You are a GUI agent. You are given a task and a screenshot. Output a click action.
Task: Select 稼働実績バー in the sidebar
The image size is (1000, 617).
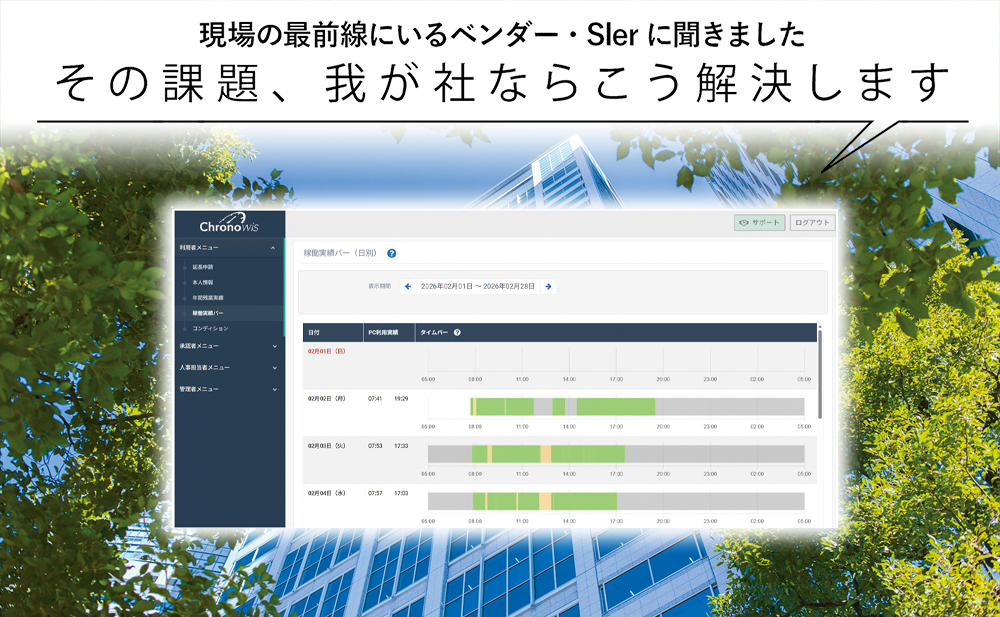(x=208, y=313)
